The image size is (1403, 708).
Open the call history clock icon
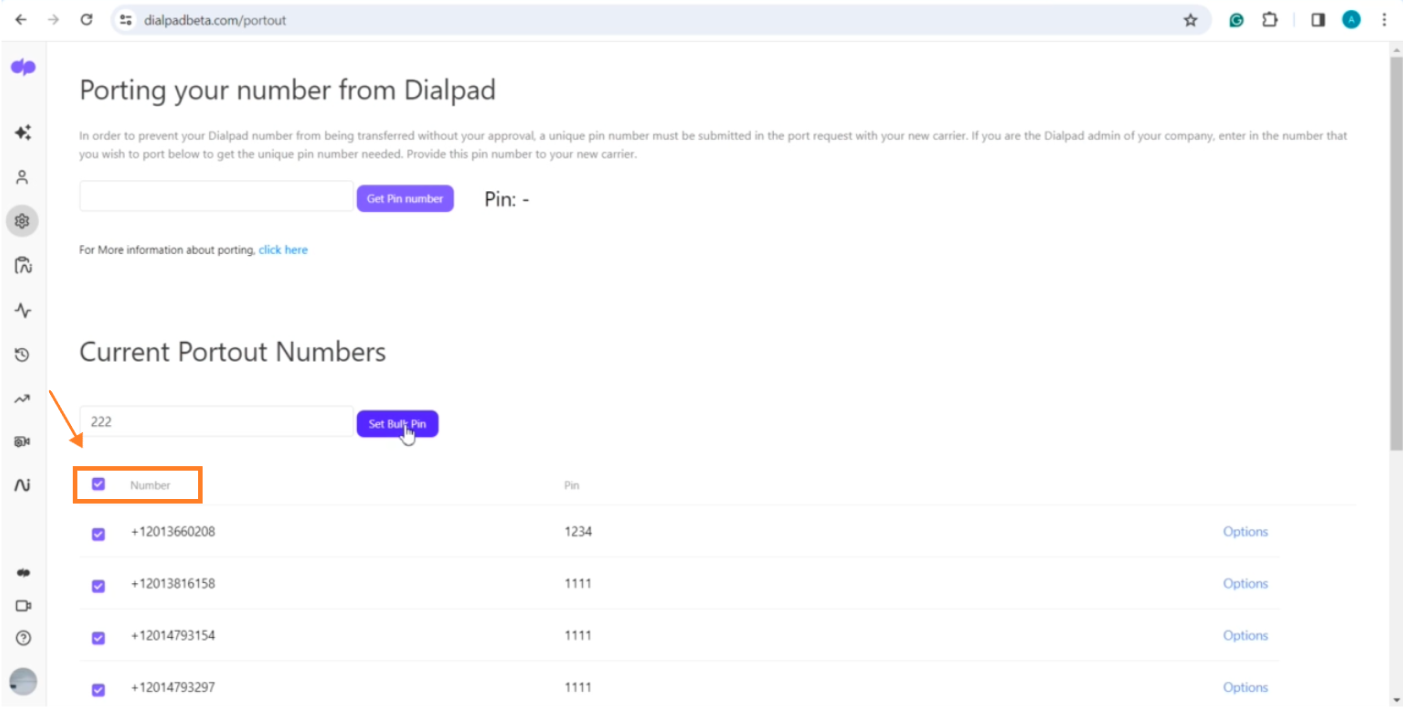coord(22,354)
